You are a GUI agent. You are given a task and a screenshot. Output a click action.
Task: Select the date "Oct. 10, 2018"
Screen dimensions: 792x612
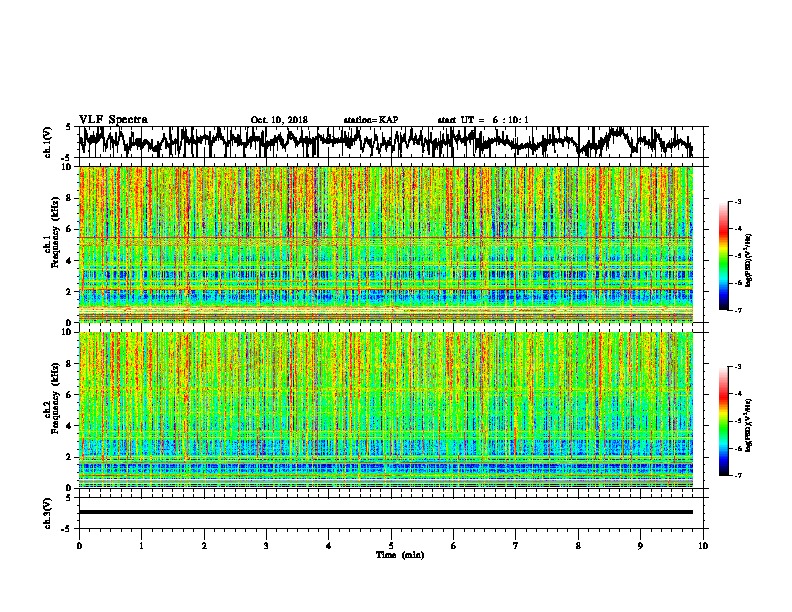[x=279, y=120]
